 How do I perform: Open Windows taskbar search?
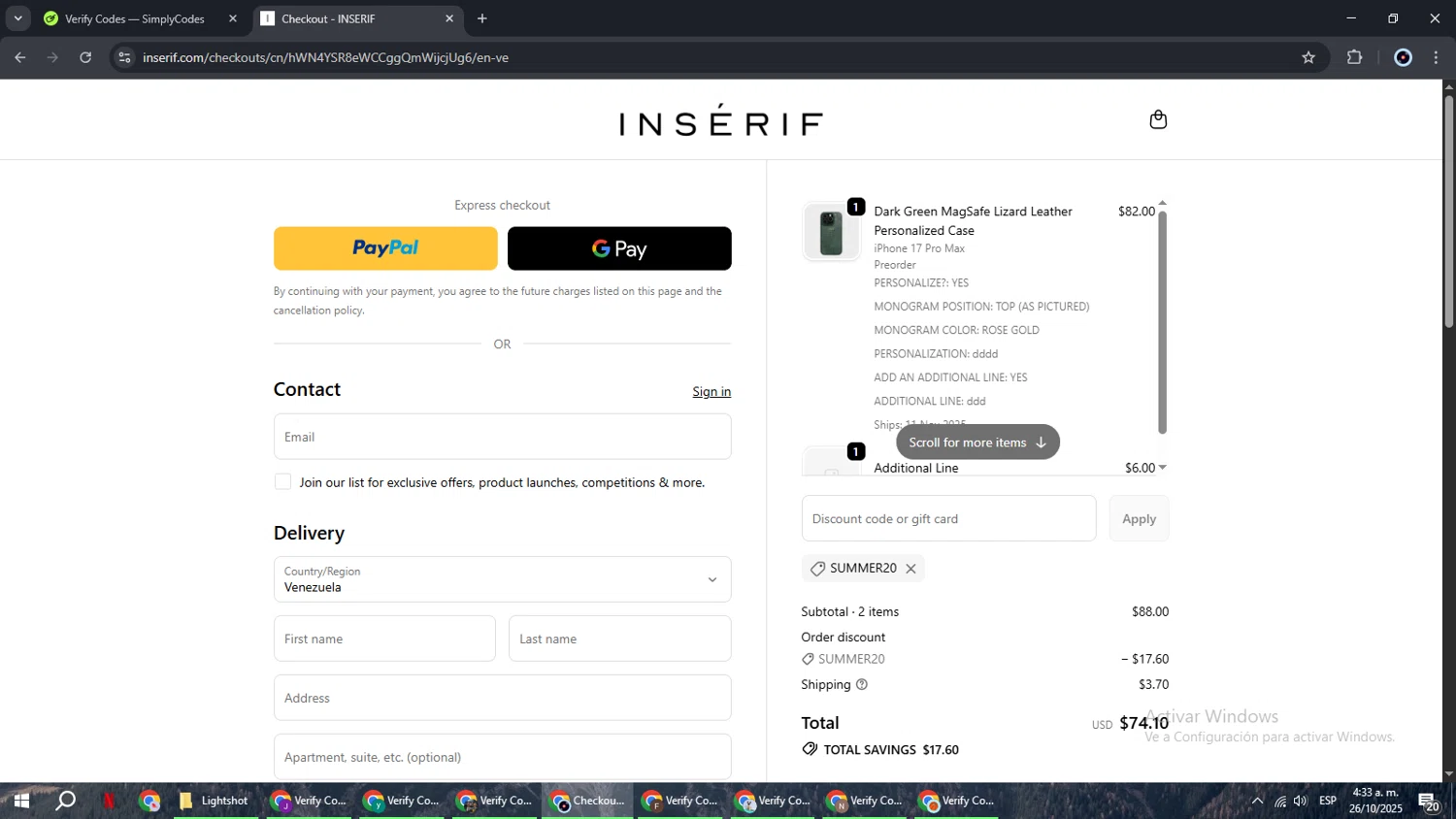pos(65,801)
